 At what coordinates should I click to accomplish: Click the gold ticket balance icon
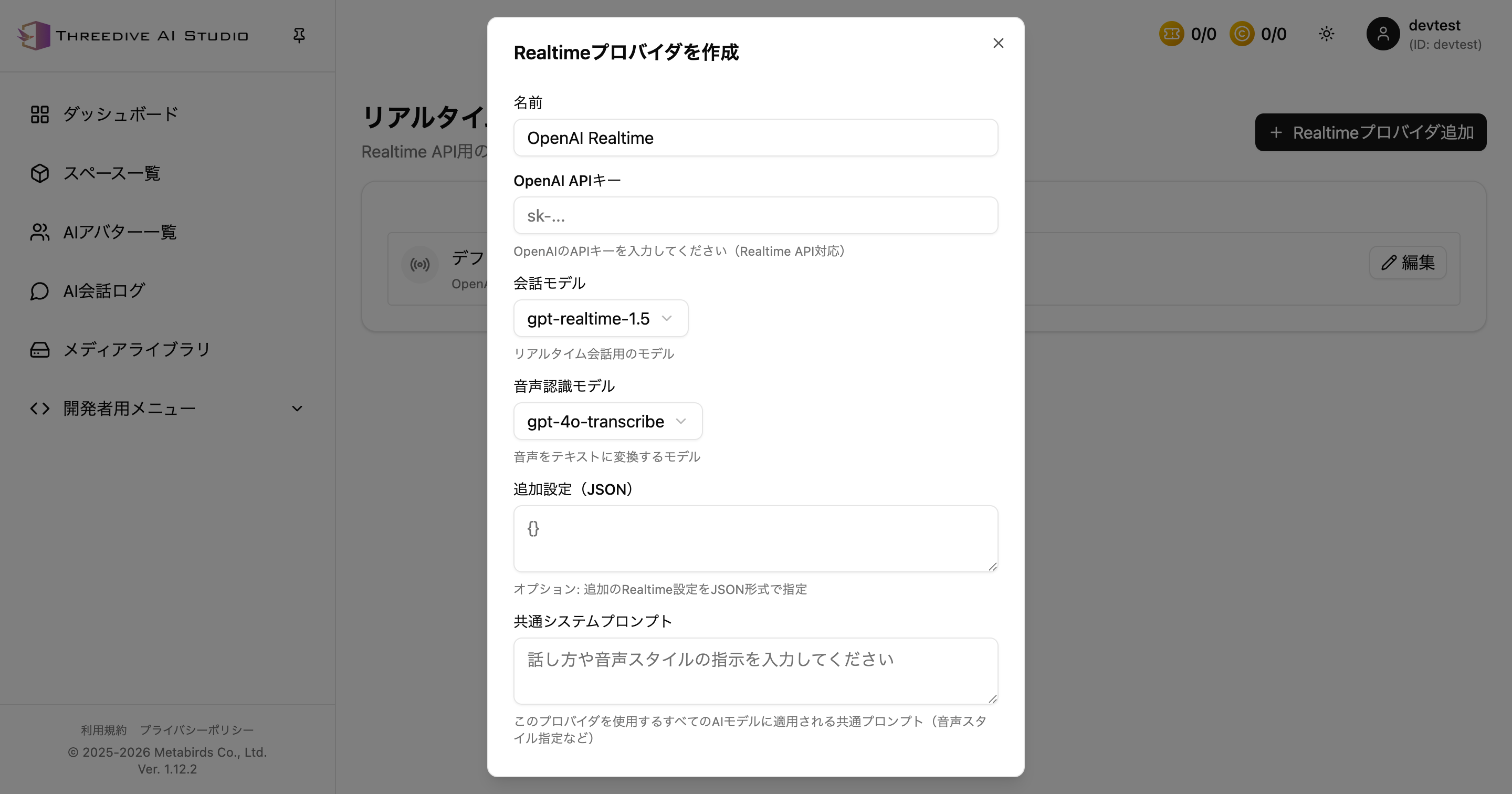1171,34
